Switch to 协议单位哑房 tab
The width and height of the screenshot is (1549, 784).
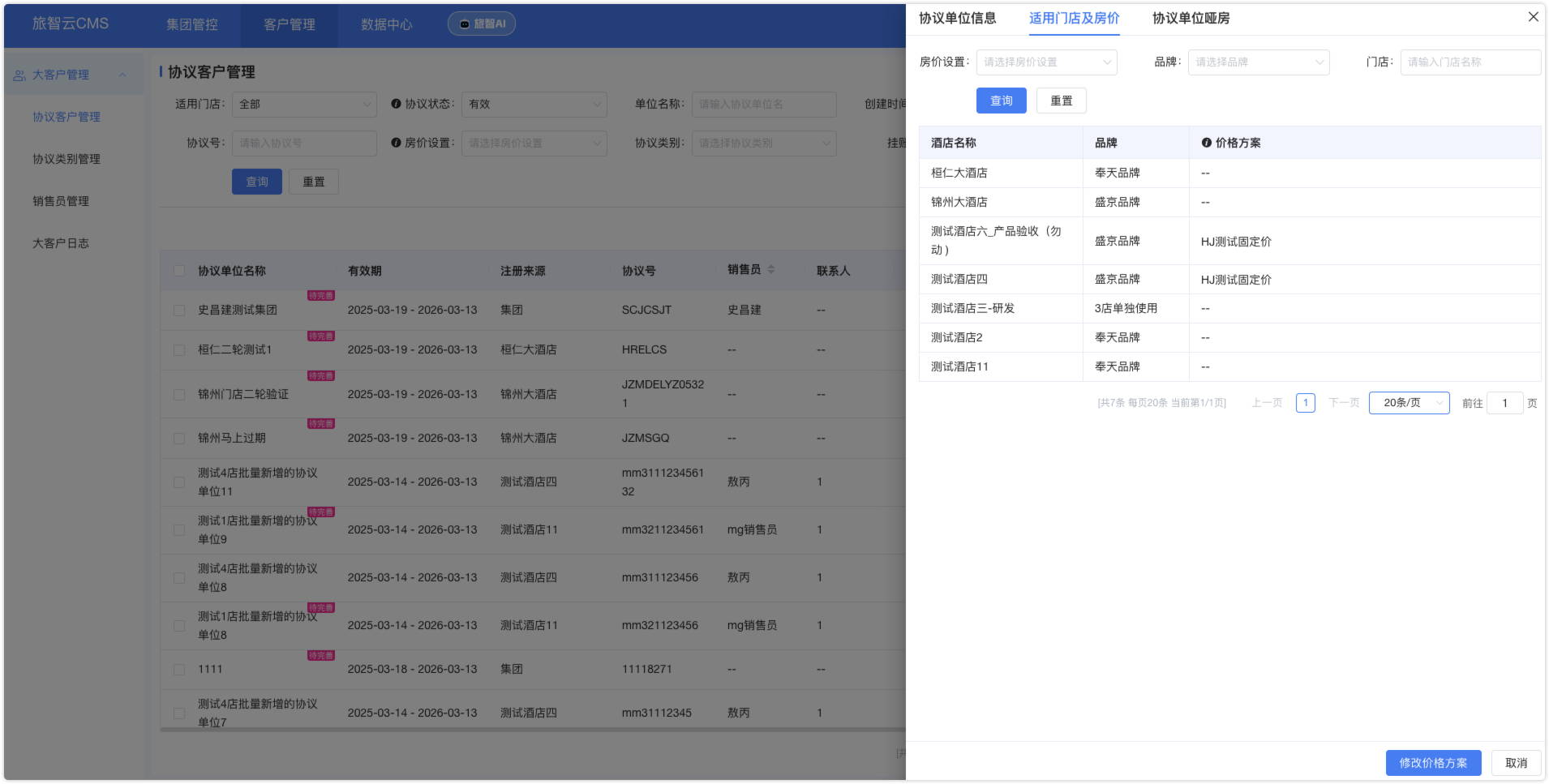(1191, 18)
